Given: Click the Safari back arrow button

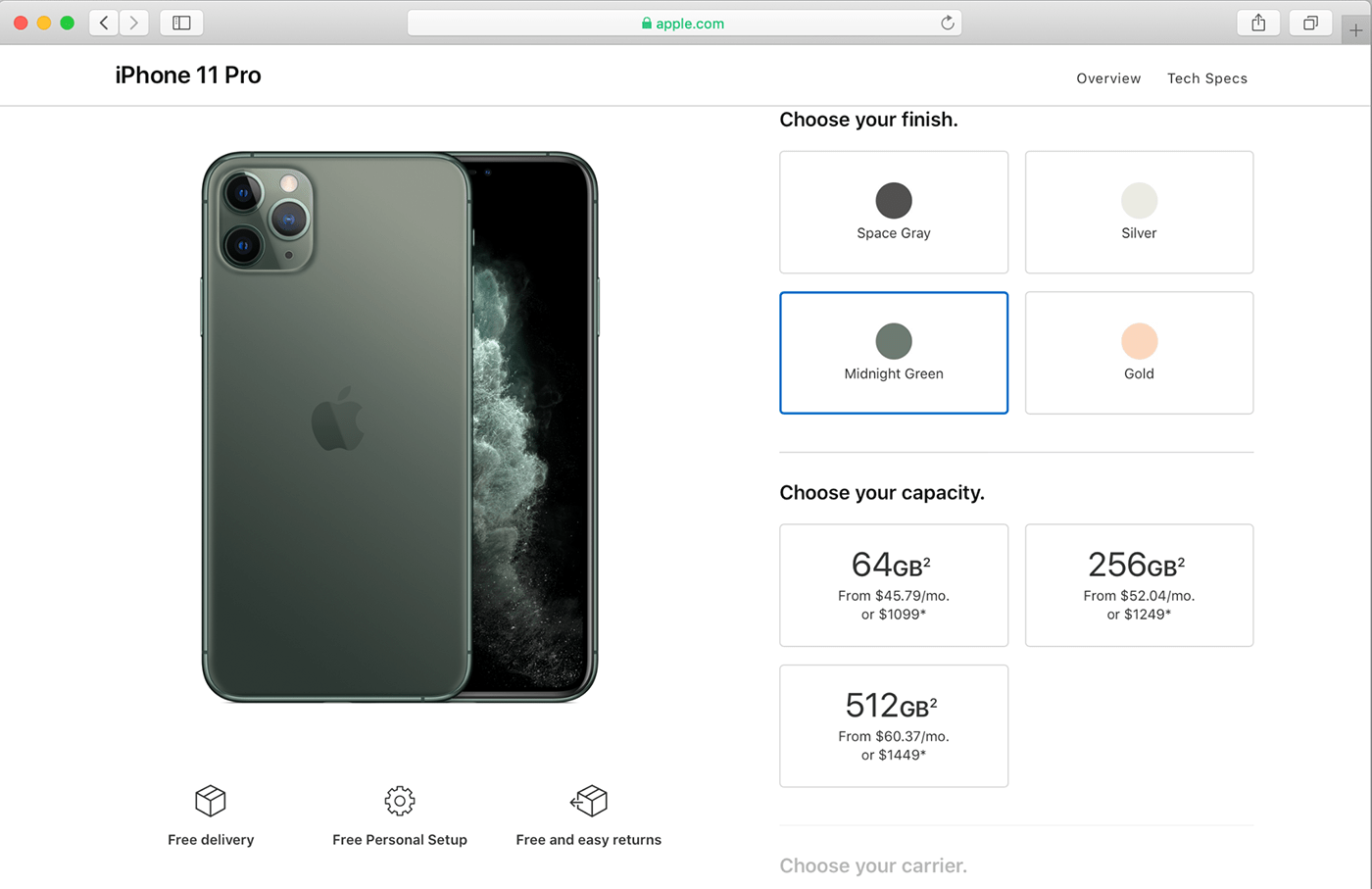Looking at the screenshot, I should 104,23.
